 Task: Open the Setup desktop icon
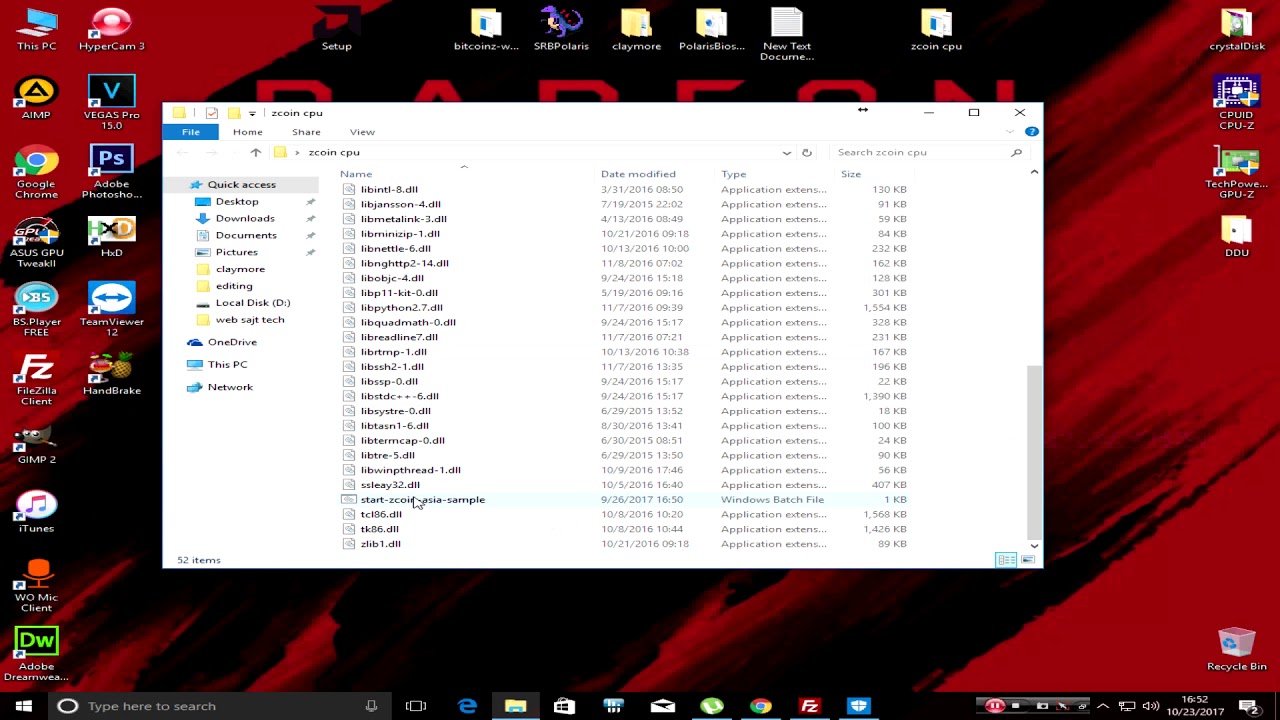tap(336, 29)
